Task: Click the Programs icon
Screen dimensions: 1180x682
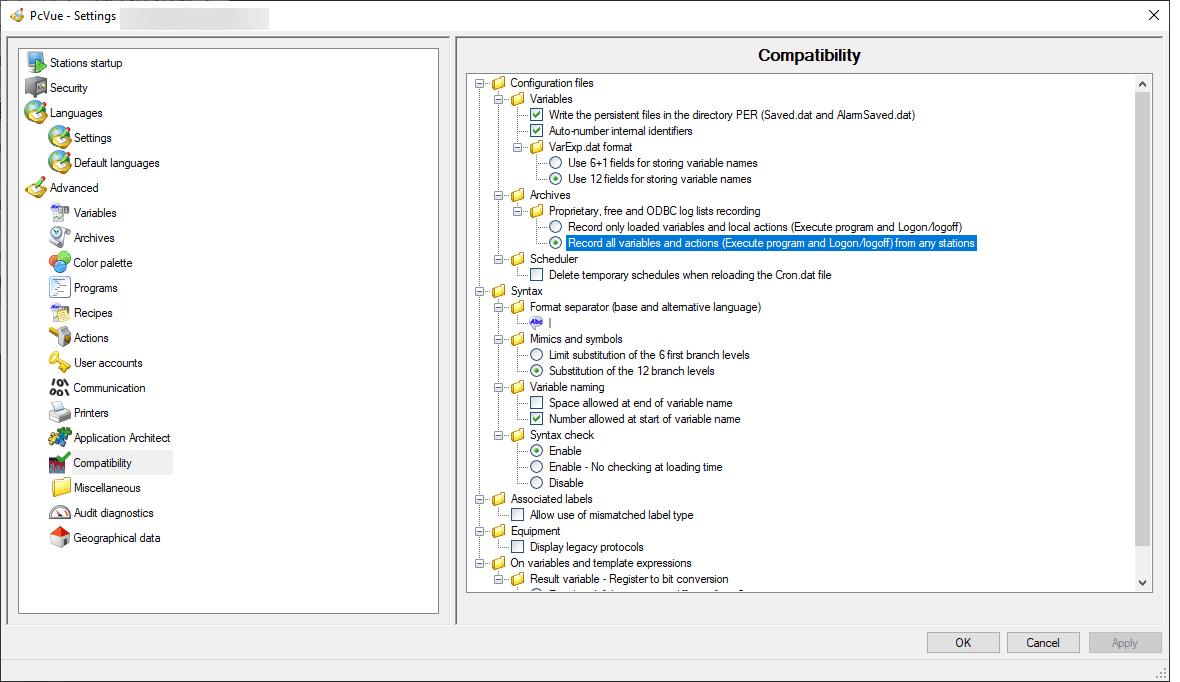Action: coord(59,288)
